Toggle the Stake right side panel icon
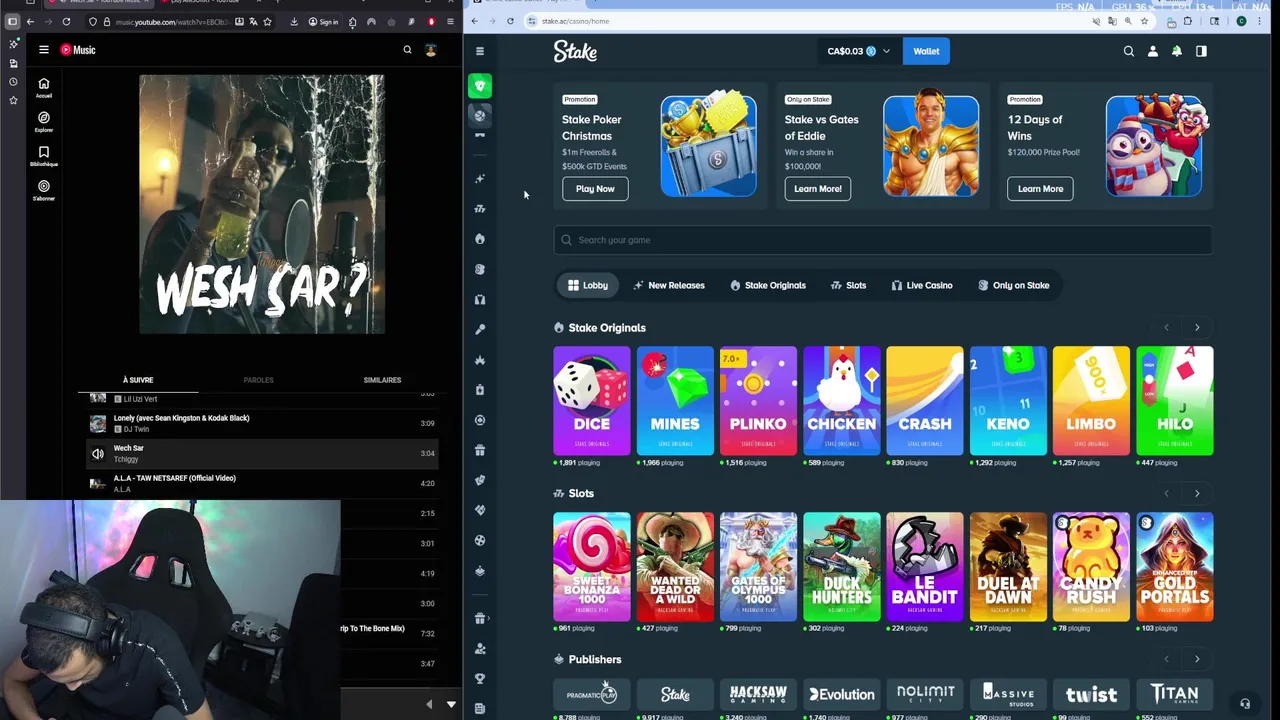This screenshot has width=1280, height=720. [1201, 51]
